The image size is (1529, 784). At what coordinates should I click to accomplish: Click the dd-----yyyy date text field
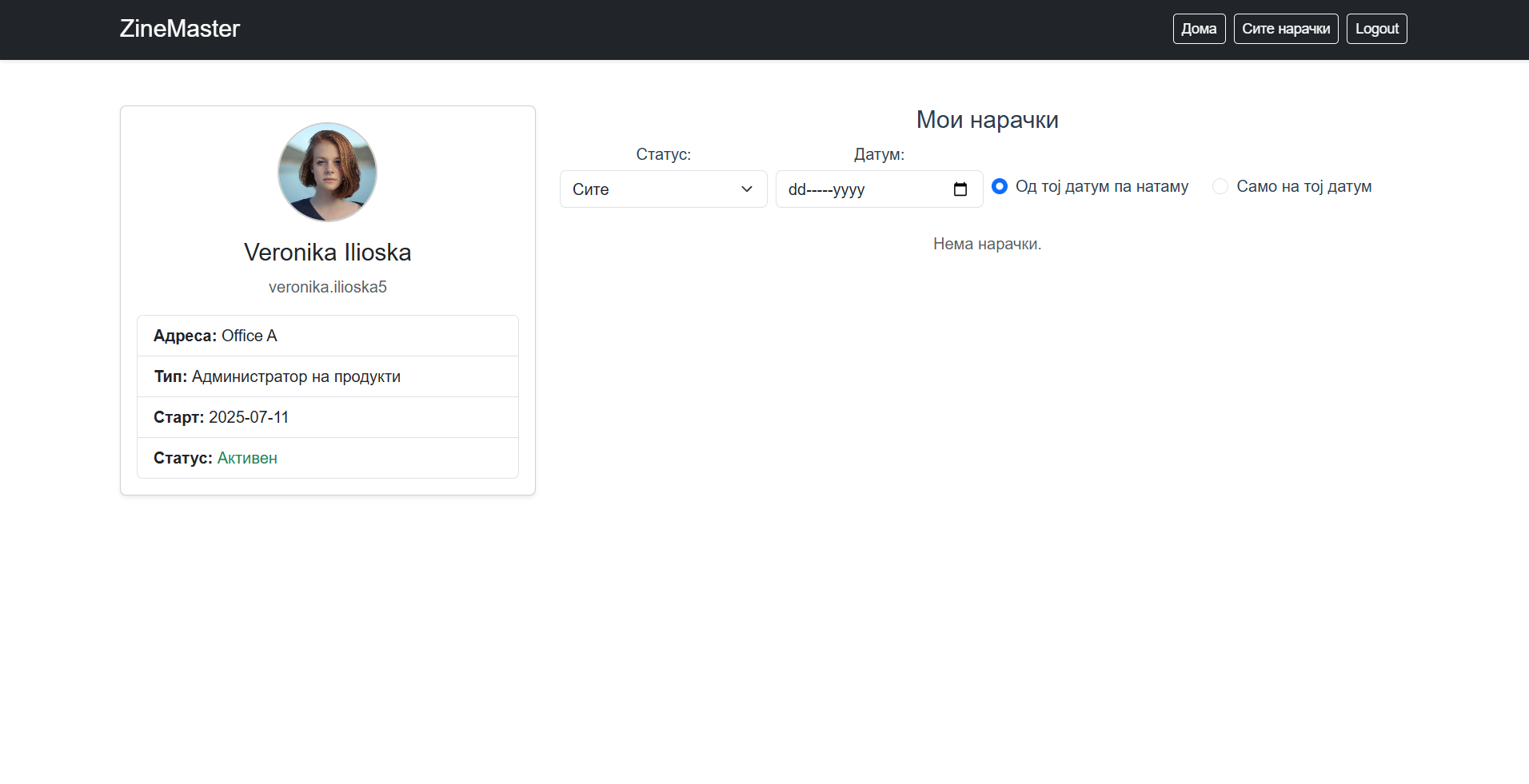[856, 189]
